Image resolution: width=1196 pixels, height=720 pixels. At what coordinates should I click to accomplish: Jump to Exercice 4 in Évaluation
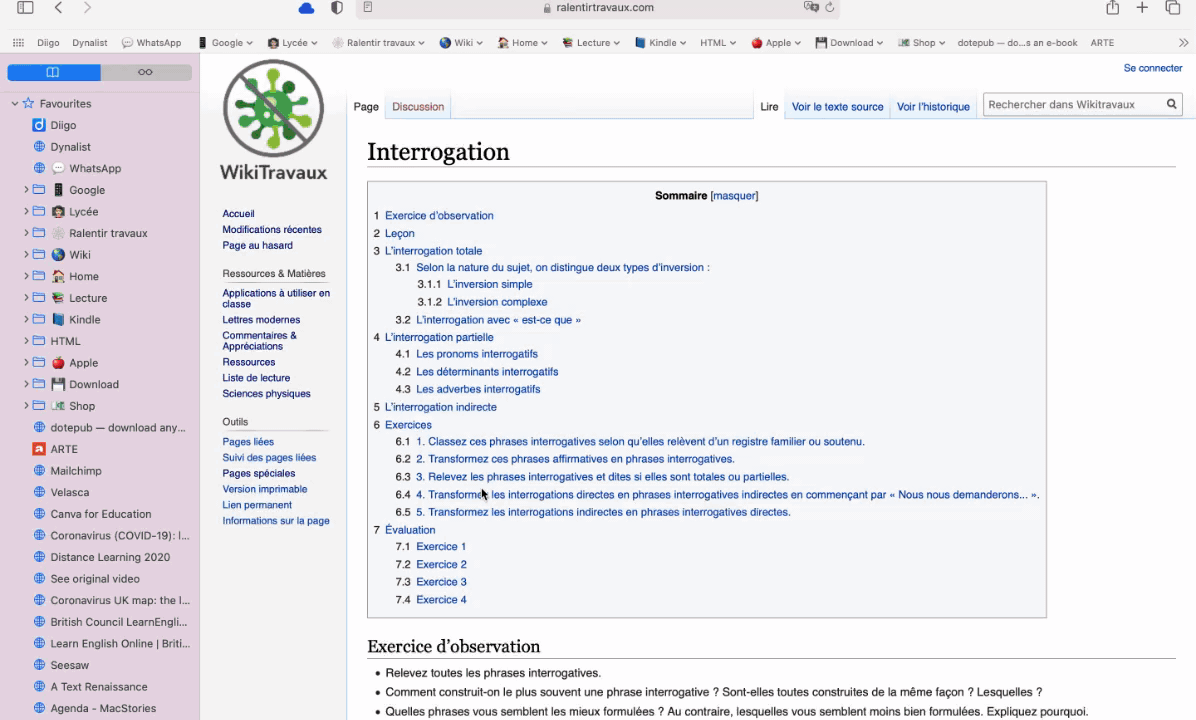pos(441,599)
